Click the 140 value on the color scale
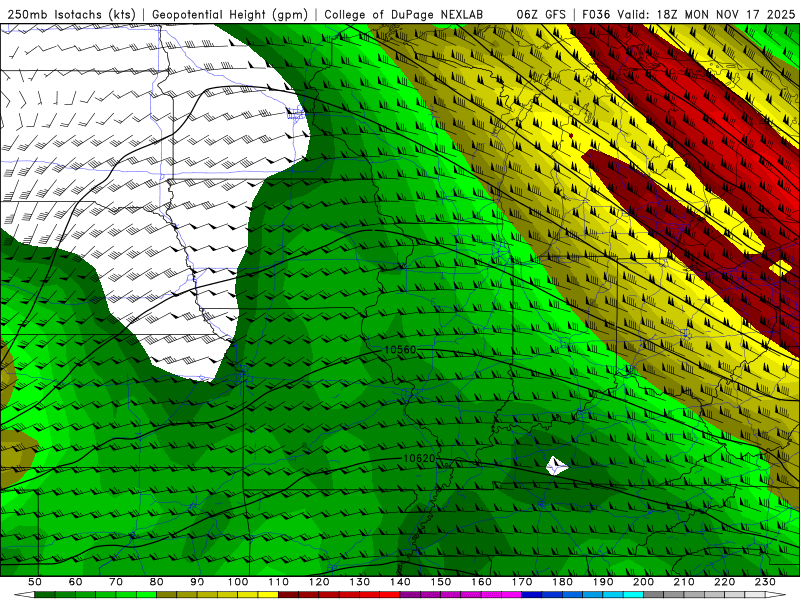This screenshot has height=600, width=800. point(400,582)
